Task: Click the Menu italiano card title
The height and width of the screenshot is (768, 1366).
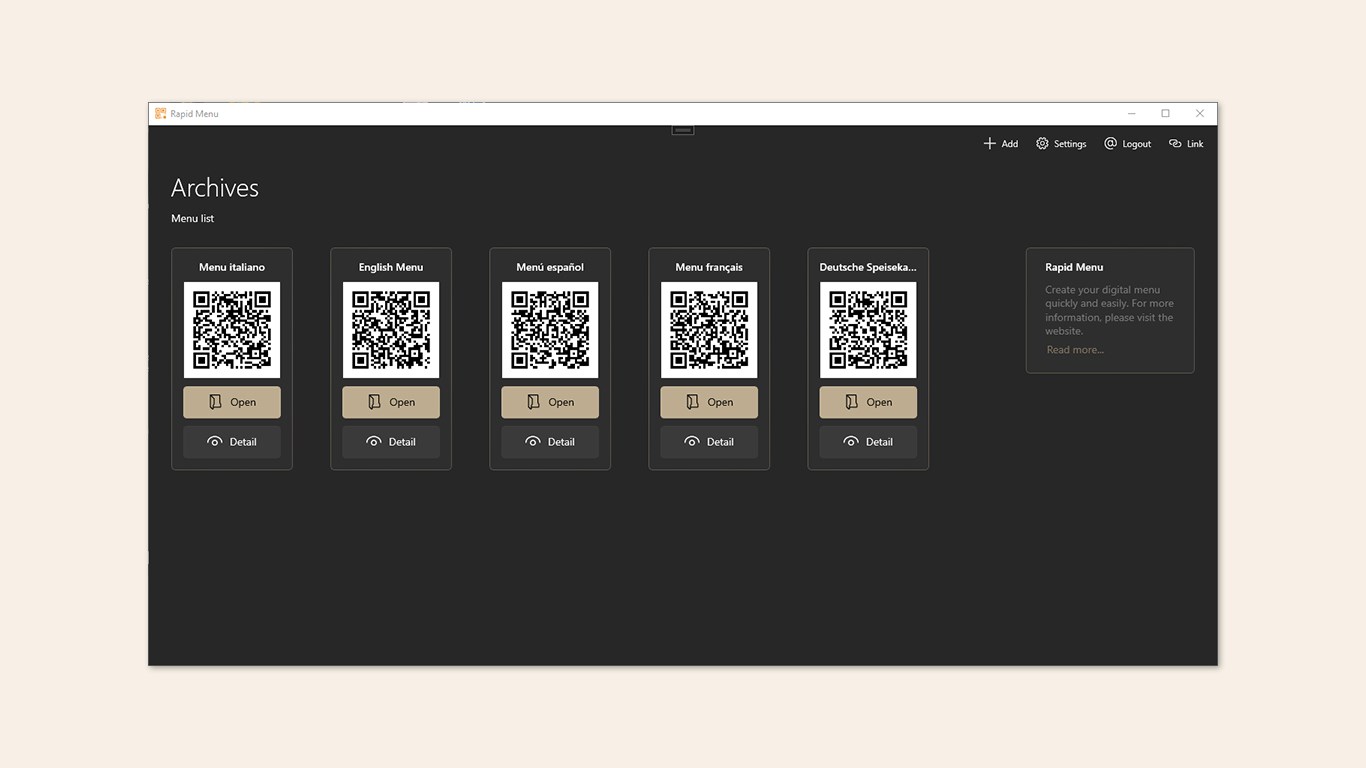Action: point(232,267)
